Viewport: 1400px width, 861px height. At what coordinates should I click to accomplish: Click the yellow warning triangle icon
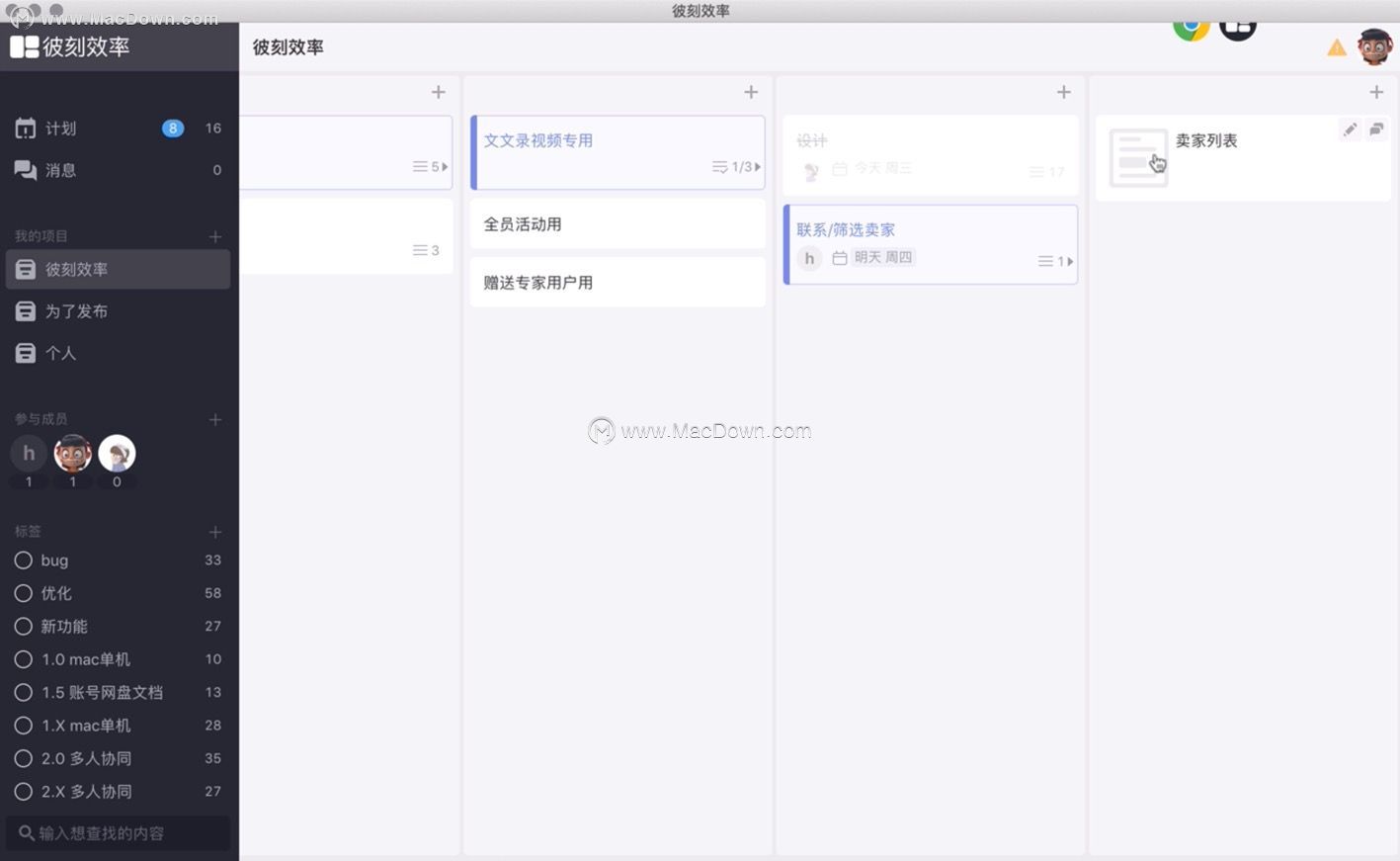pos(1337,47)
